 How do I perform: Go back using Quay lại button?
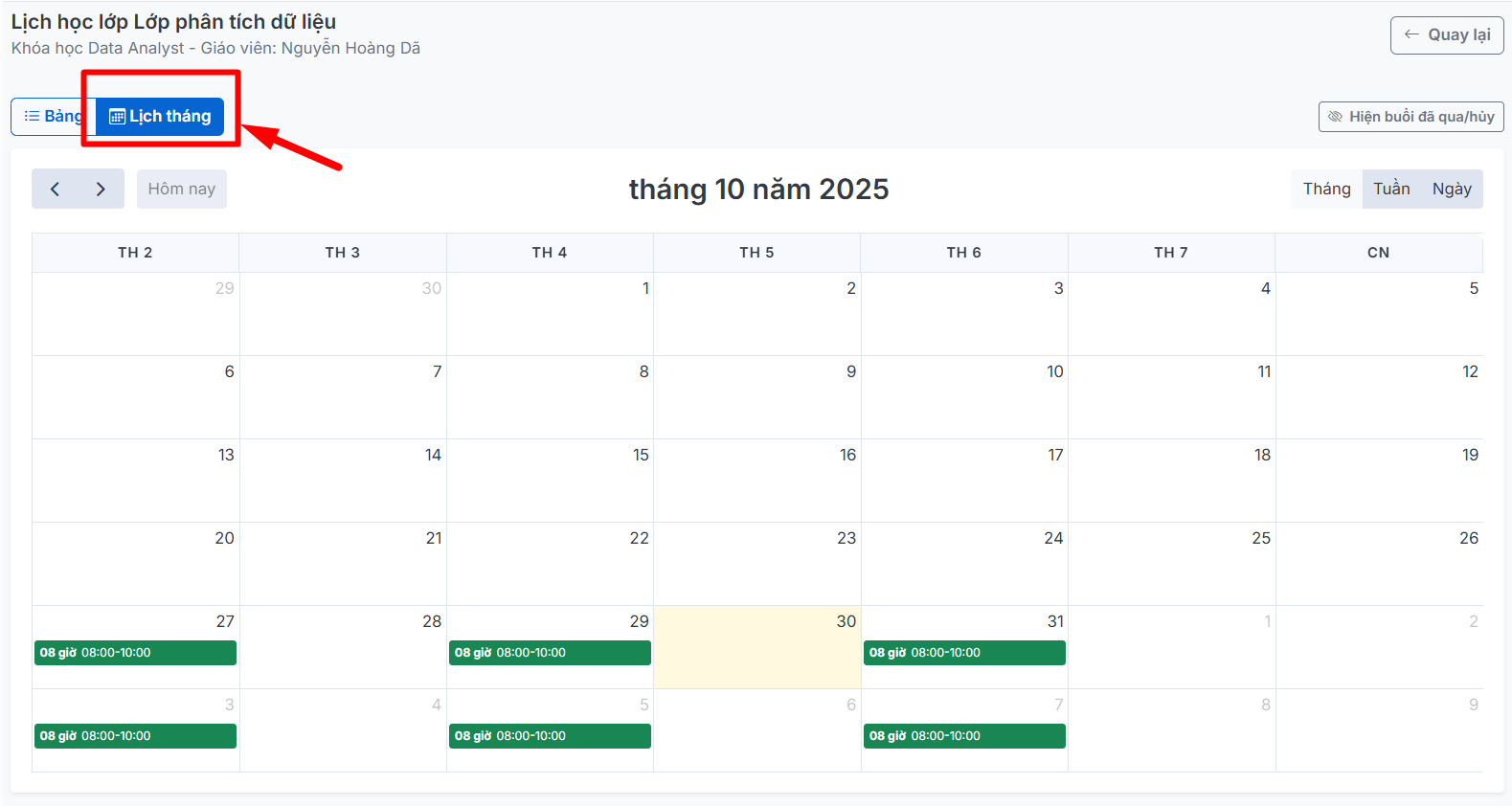click(x=1446, y=35)
